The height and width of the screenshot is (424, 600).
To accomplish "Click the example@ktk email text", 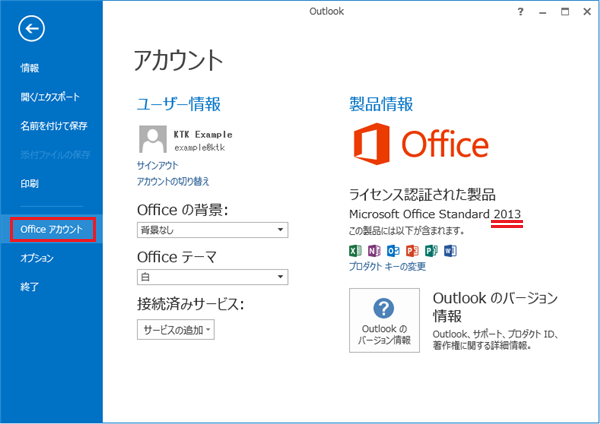I will pos(199,148).
